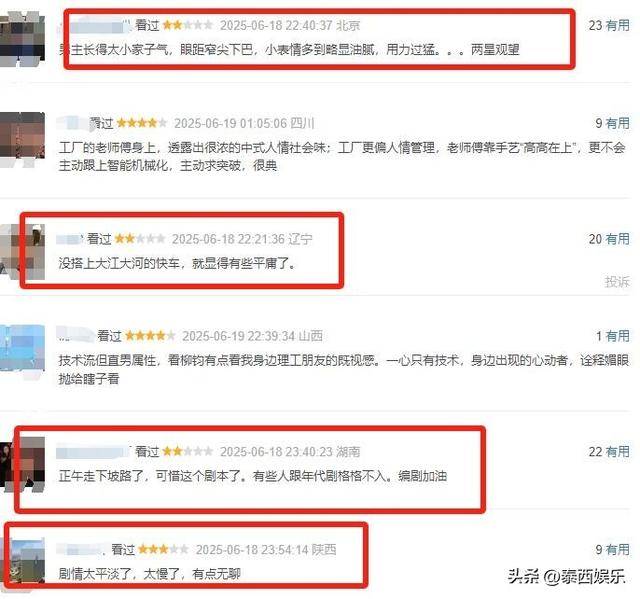Viewport: 640px width, 599px height.
Task: Click the two-star rating on Liaoning review
Action: tap(140, 239)
